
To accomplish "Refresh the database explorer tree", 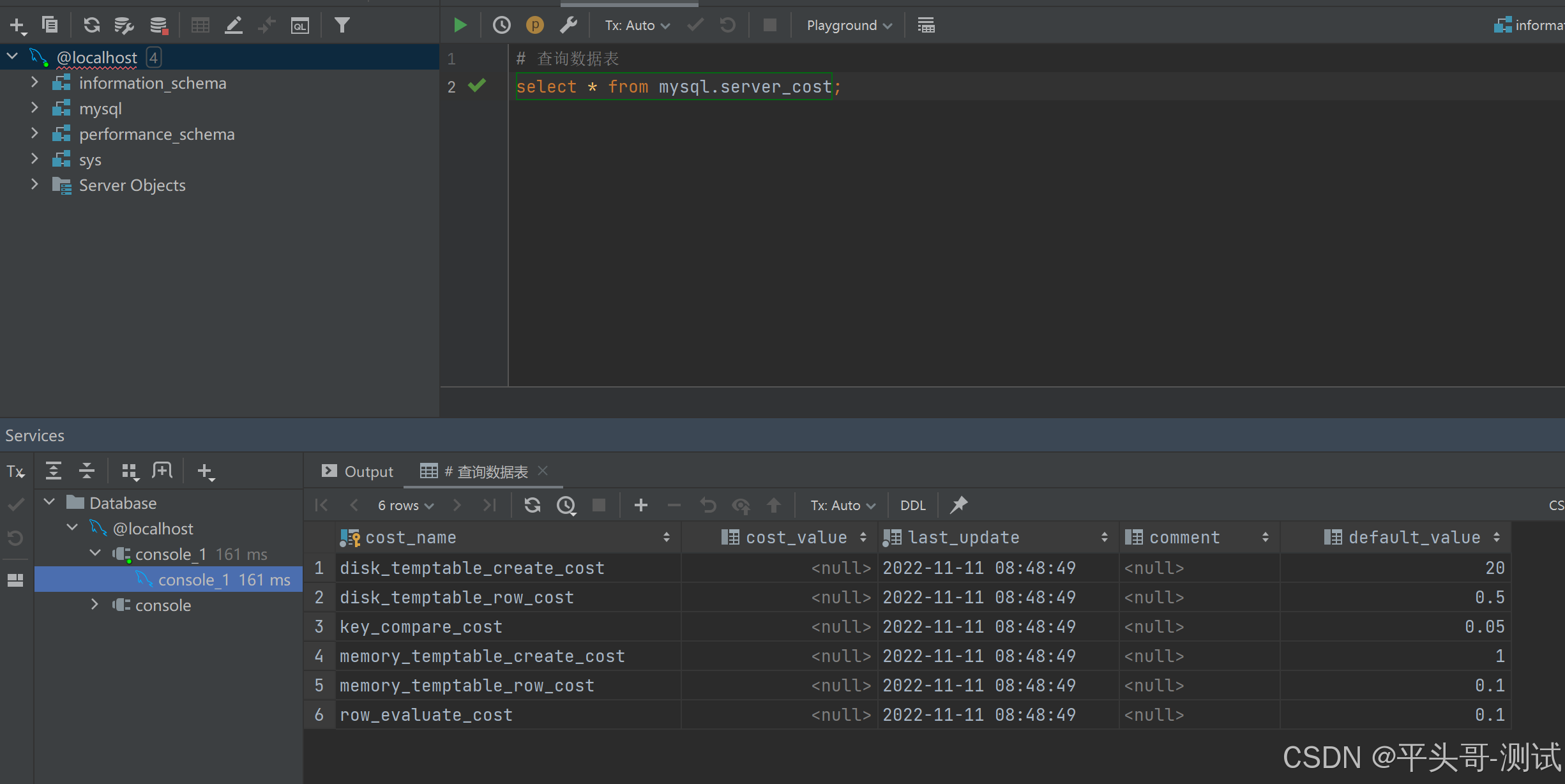I will point(91,26).
